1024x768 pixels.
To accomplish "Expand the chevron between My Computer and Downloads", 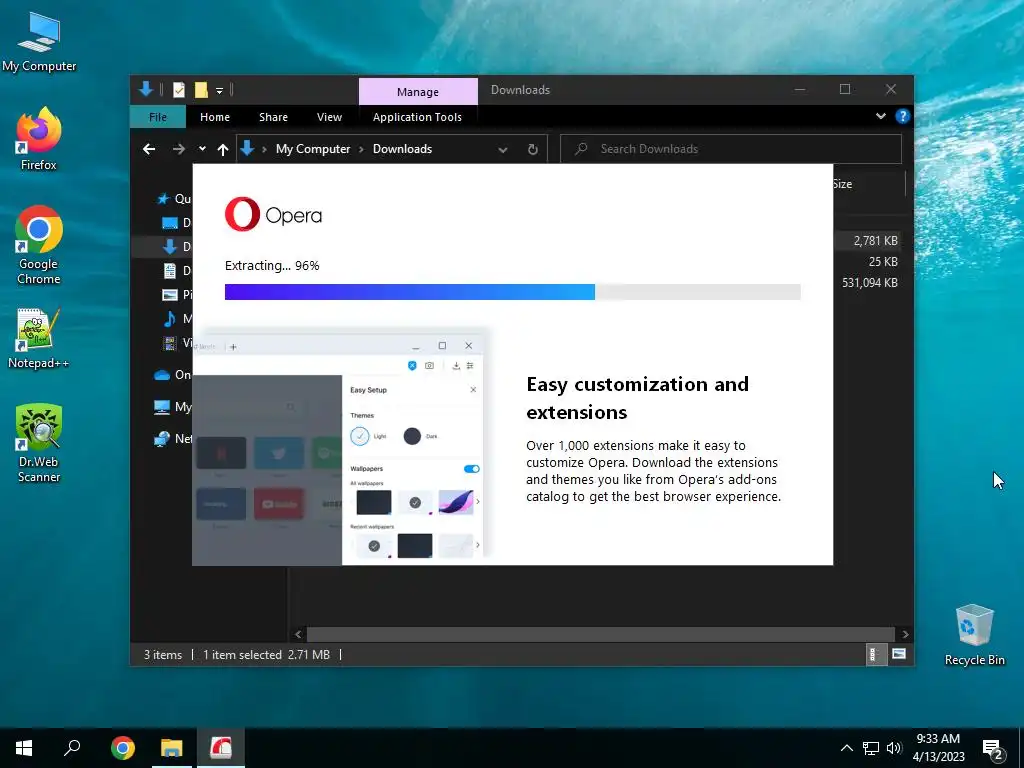I will [361, 150].
